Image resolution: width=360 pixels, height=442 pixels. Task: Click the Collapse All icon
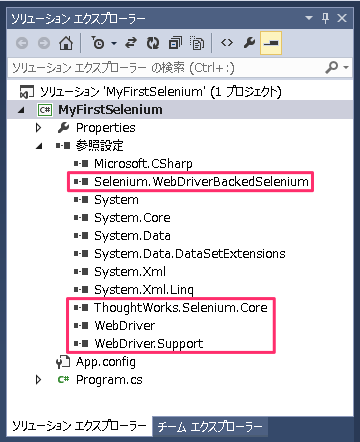[175, 43]
